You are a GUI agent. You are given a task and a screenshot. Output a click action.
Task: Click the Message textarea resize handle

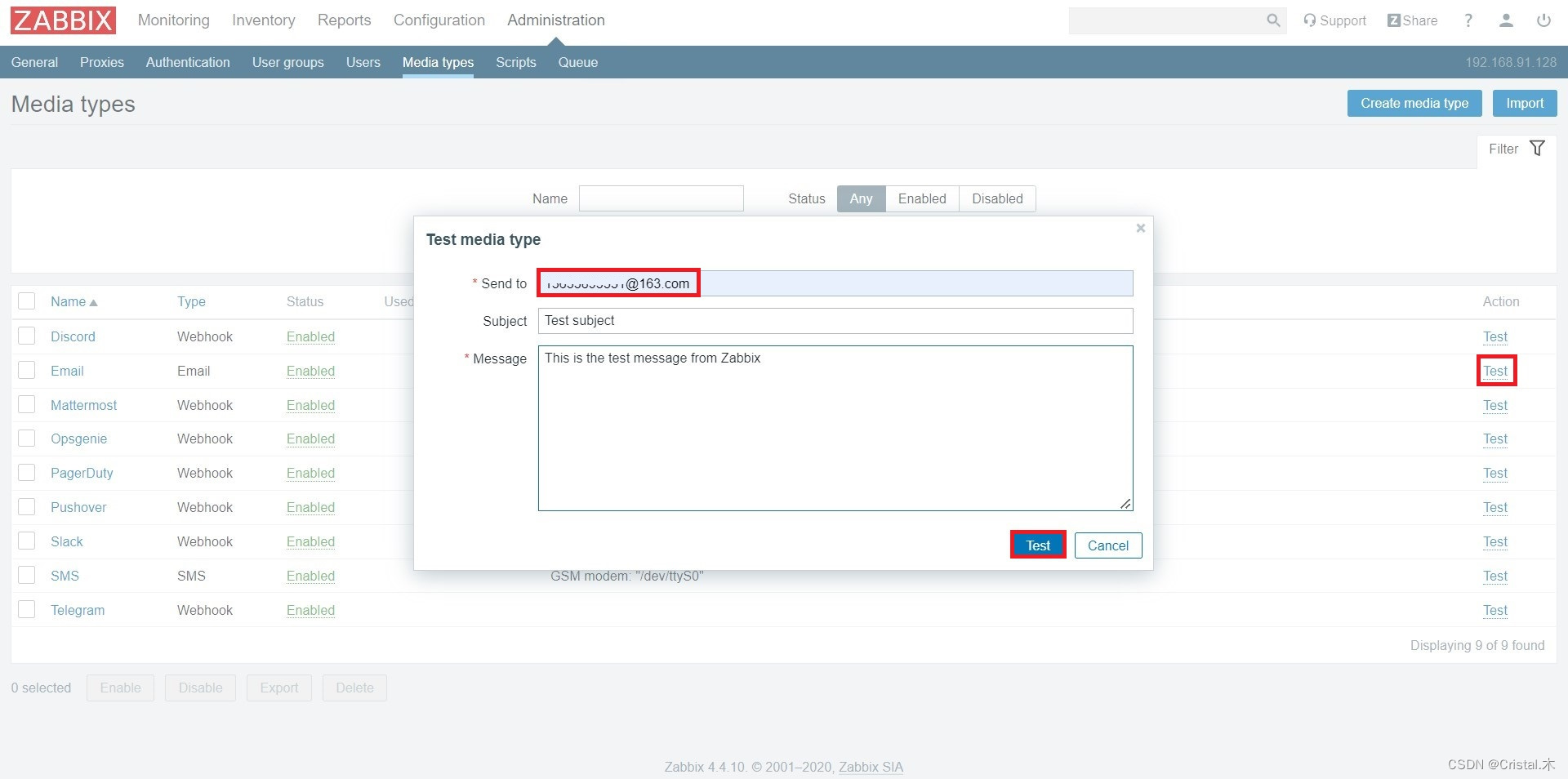click(1125, 504)
